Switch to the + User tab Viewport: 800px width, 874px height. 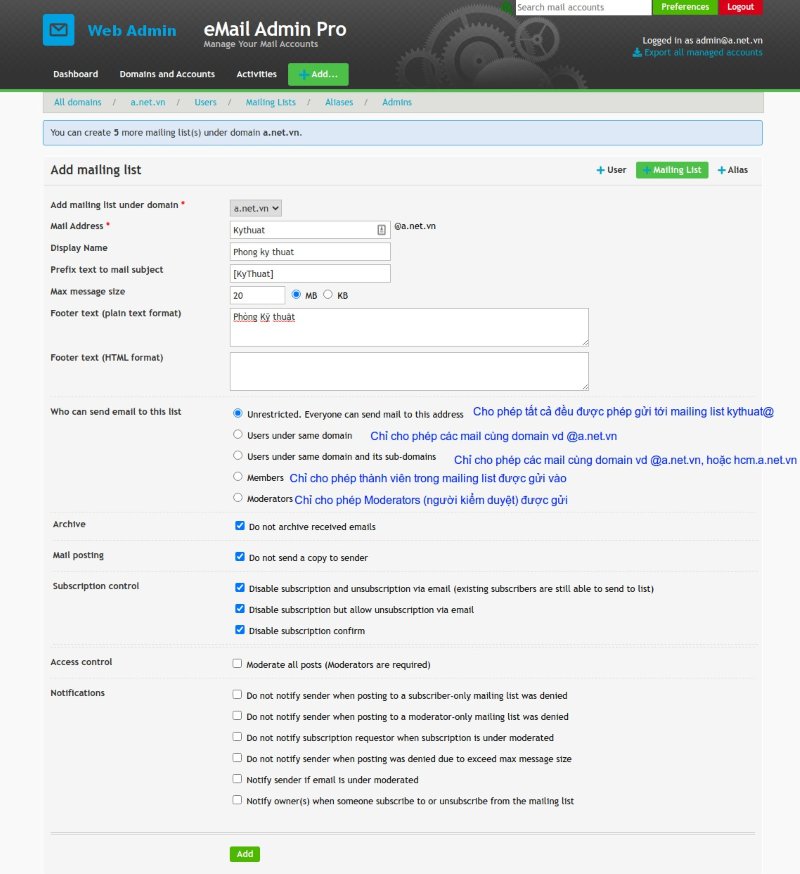611,170
